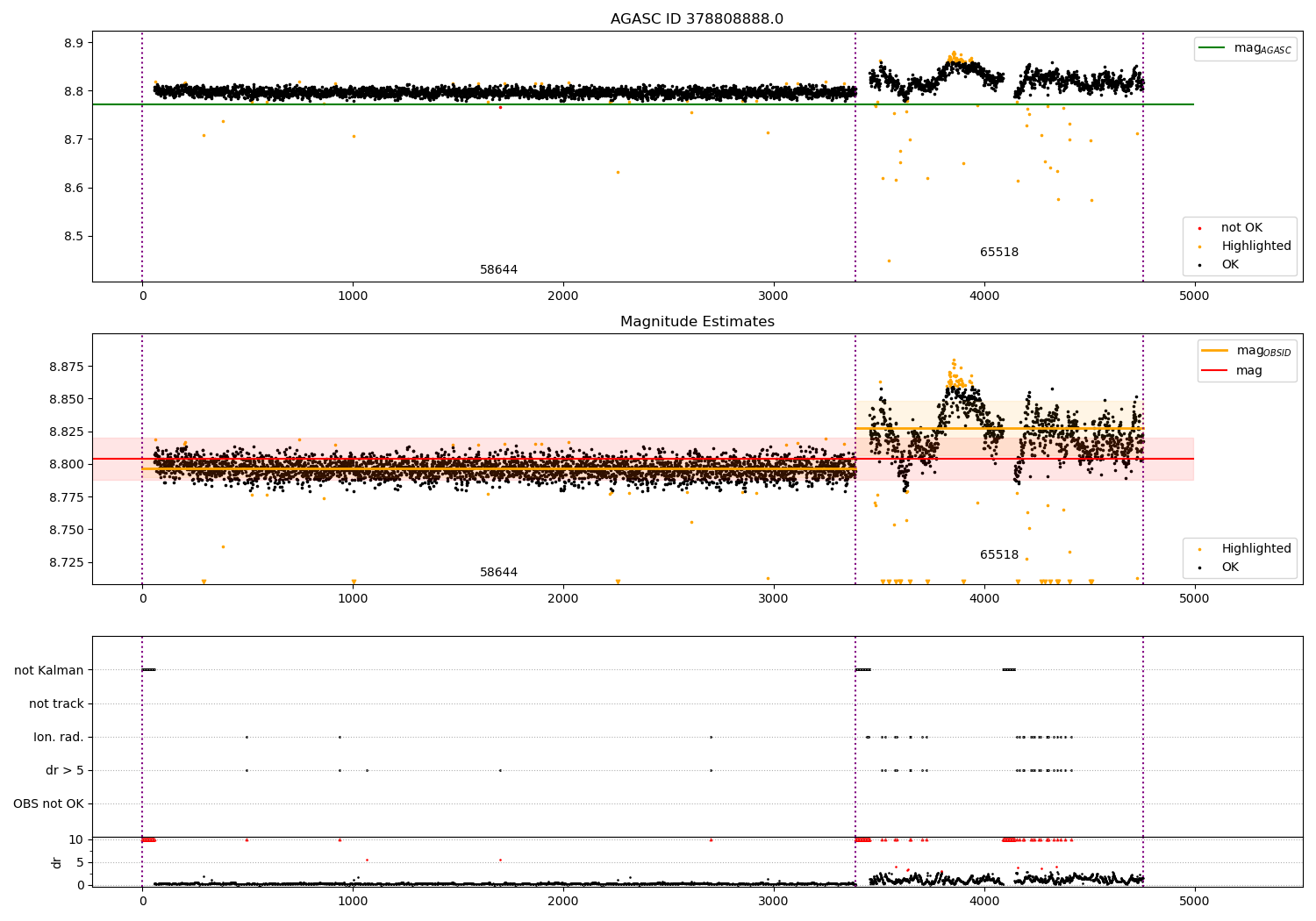Click the 'not Kalman' axis label
Screen dimensions: 1316x921
tap(49, 671)
